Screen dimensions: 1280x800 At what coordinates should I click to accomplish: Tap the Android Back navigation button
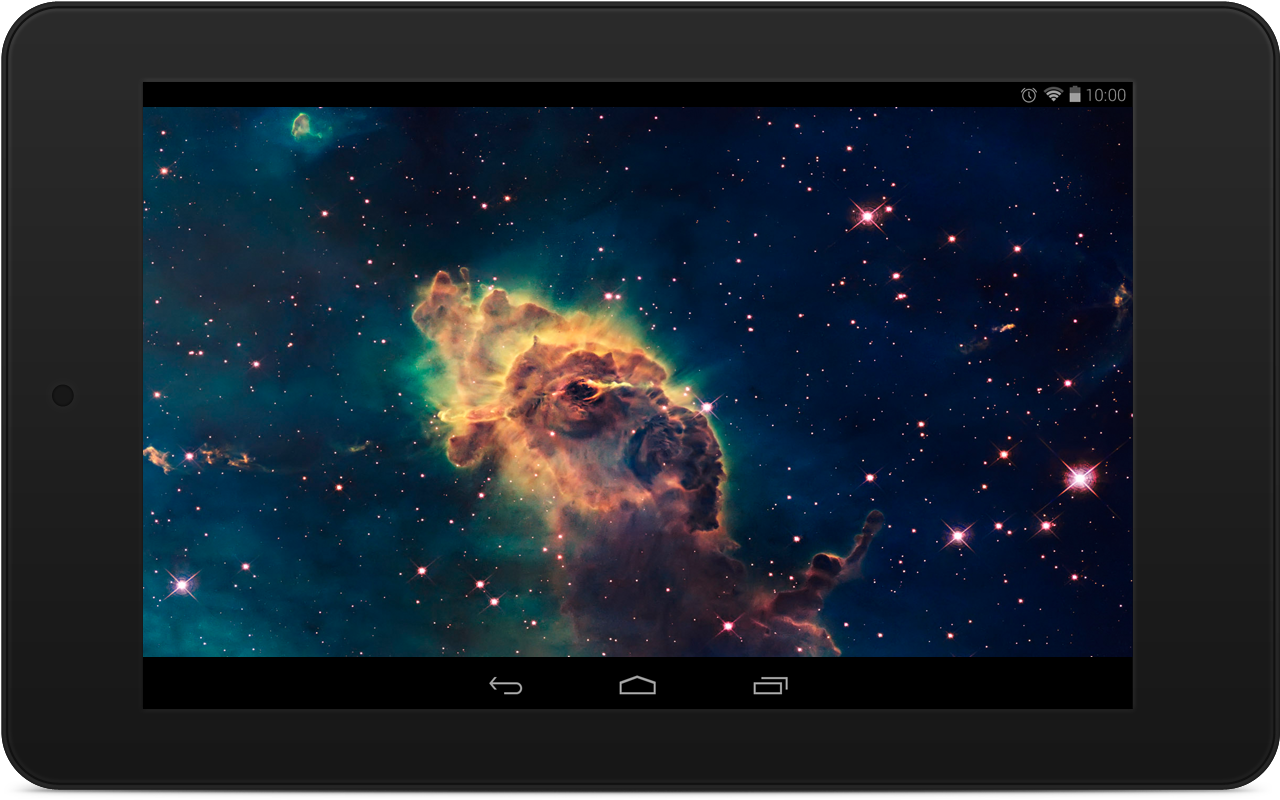506,685
